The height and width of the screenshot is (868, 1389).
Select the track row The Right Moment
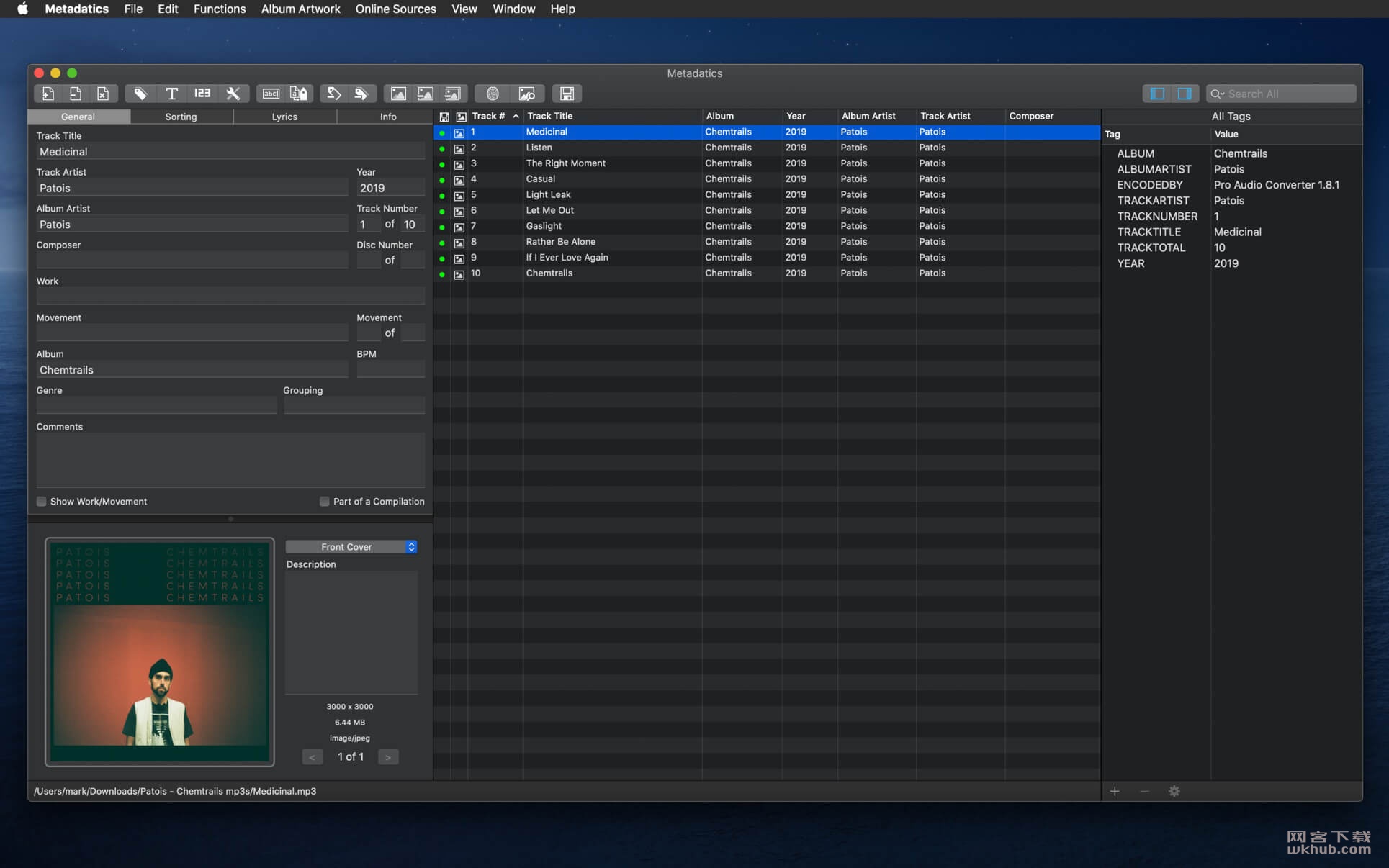point(767,163)
